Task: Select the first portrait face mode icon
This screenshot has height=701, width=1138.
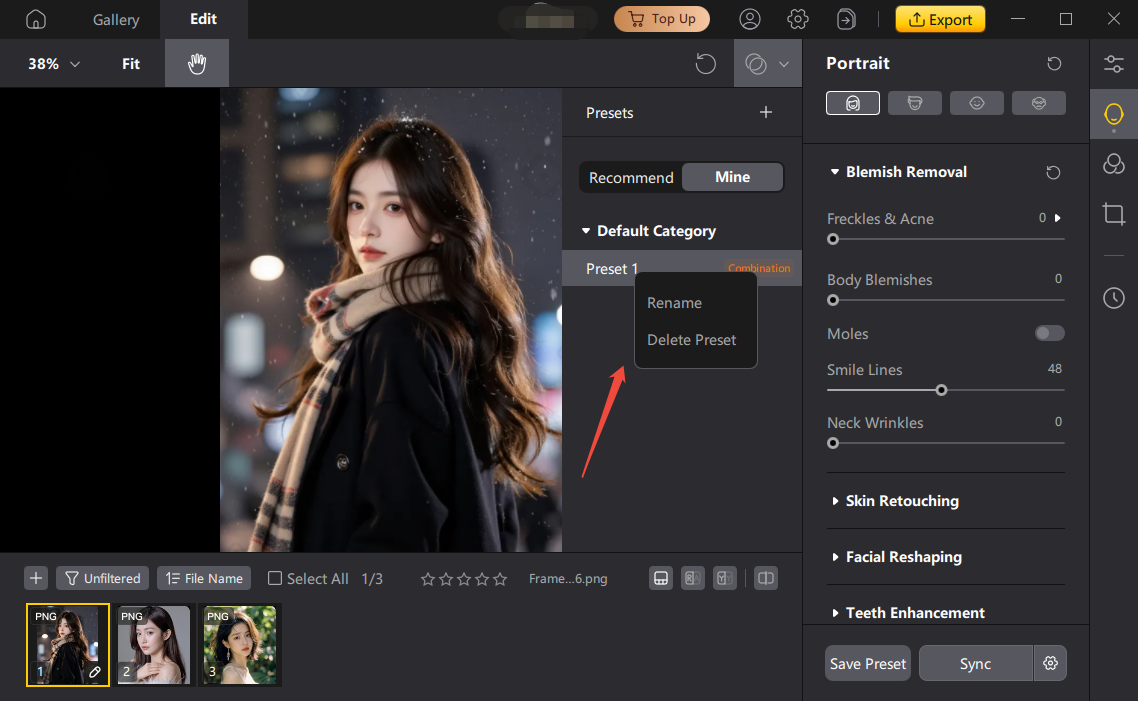Action: (853, 103)
